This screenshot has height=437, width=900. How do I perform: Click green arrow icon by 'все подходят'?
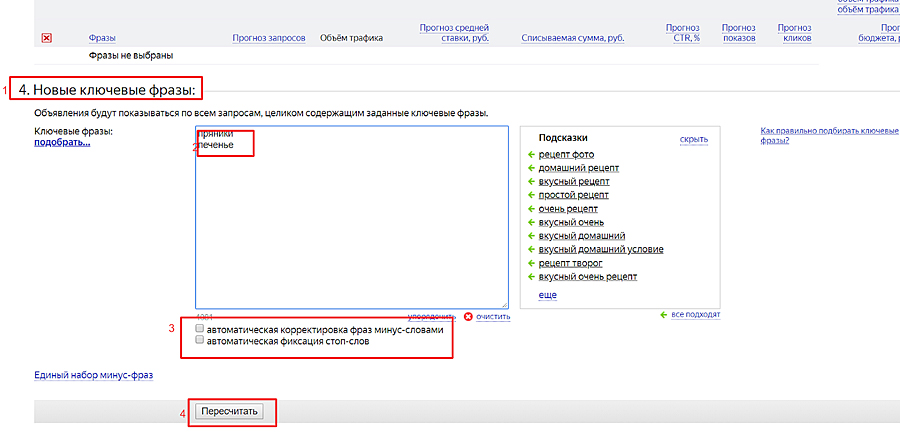[x=664, y=315]
